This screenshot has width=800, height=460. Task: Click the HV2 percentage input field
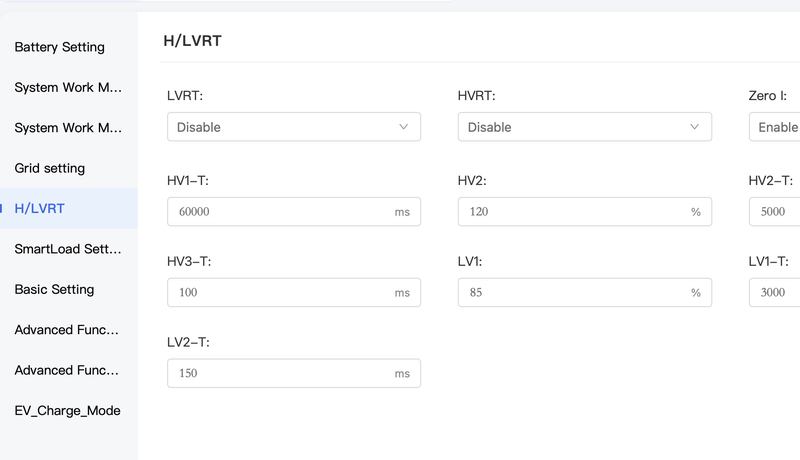coord(585,212)
